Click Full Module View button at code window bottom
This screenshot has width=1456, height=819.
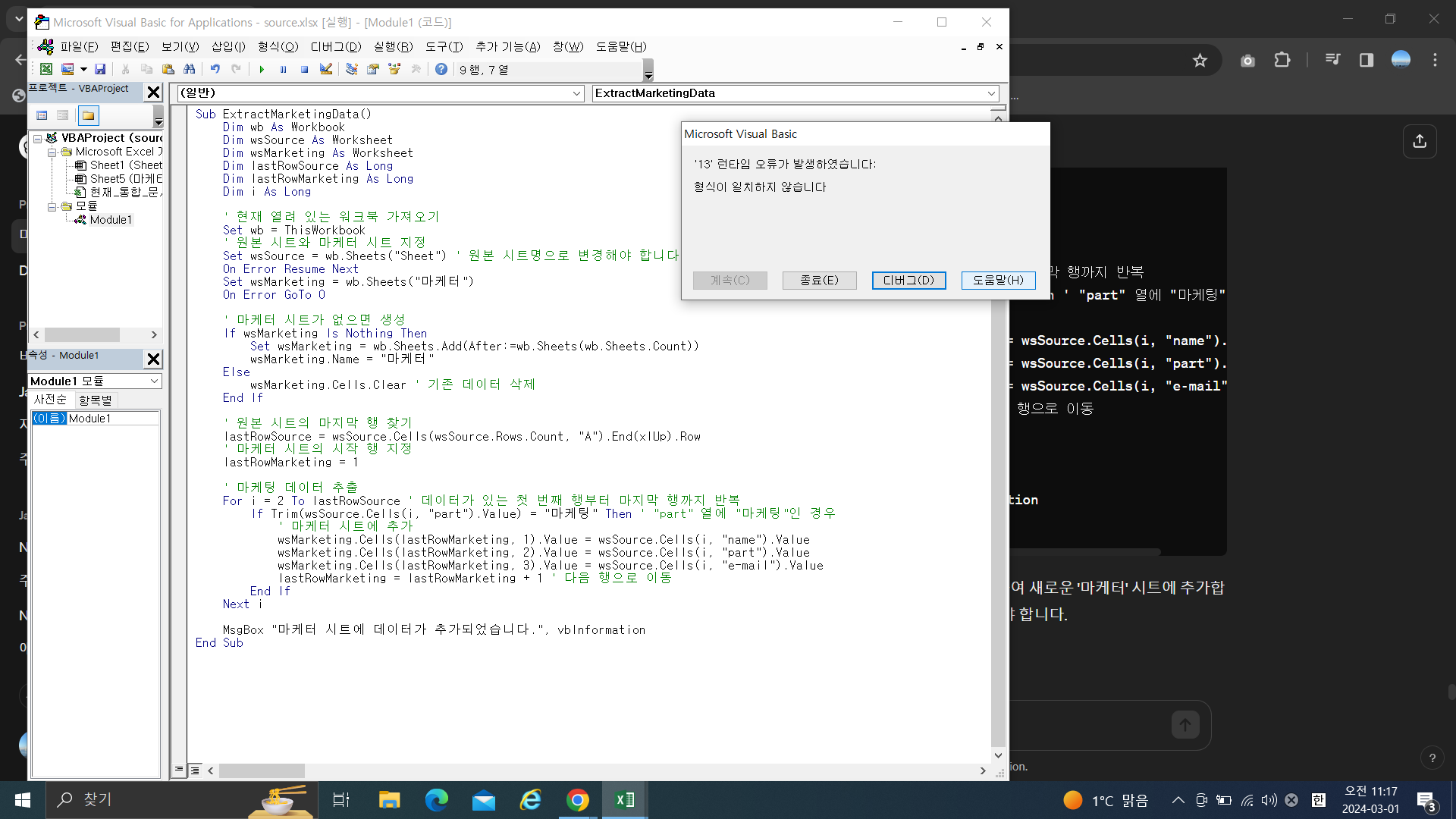click(195, 770)
